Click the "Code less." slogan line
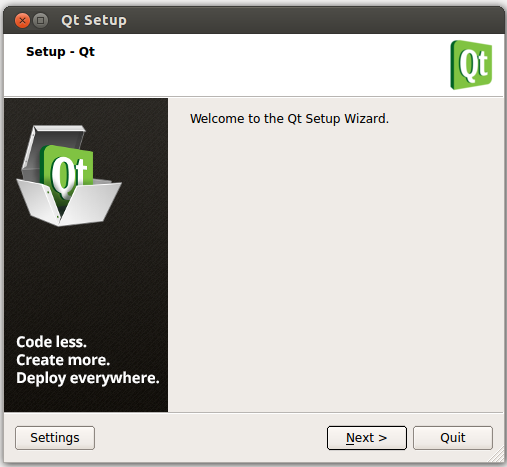Viewport: 507px width, 467px height. [x=51, y=342]
